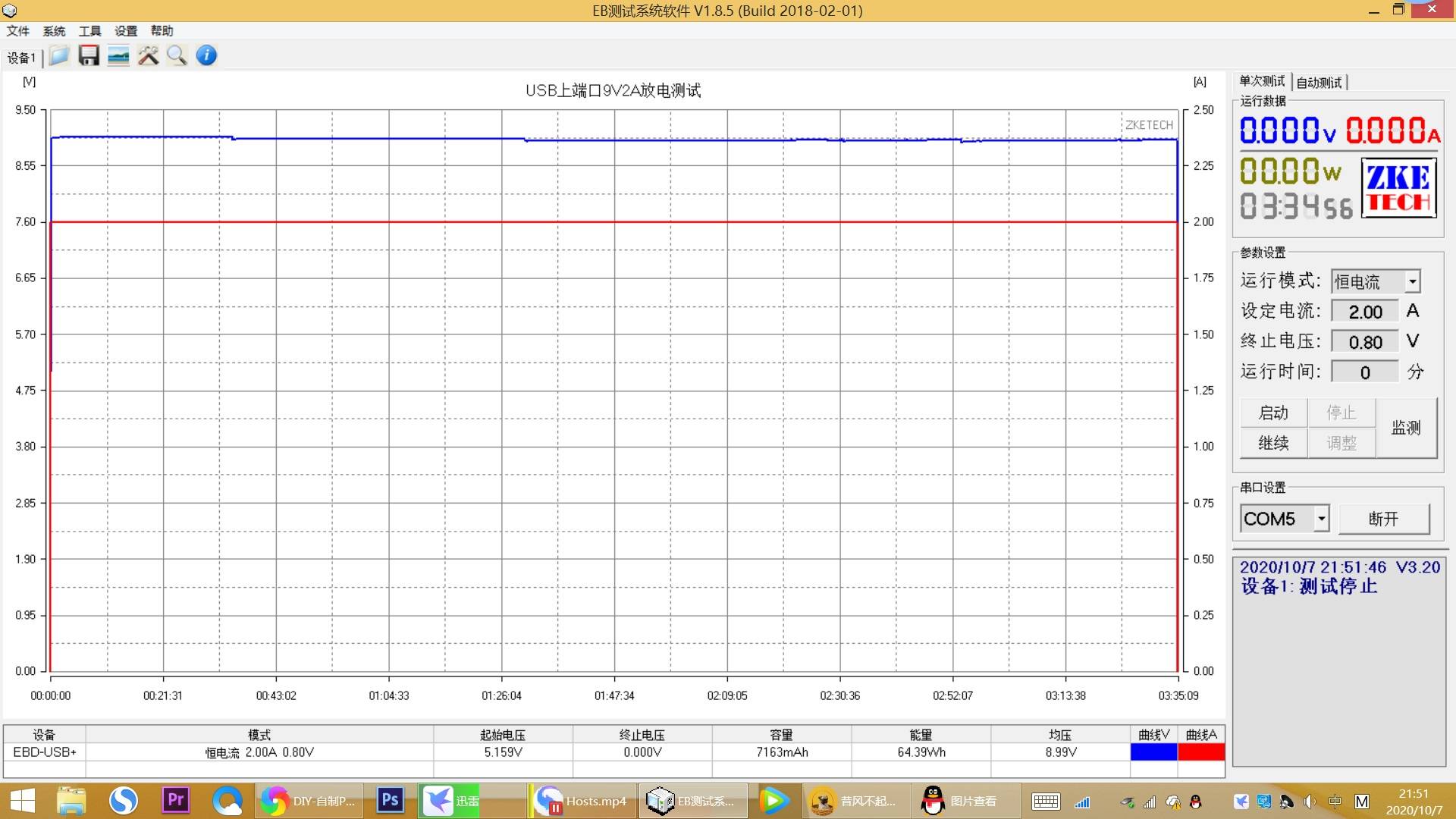This screenshot has width=1456, height=819.
Task: Open the 文件 menu
Action: (x=18, y=31)
